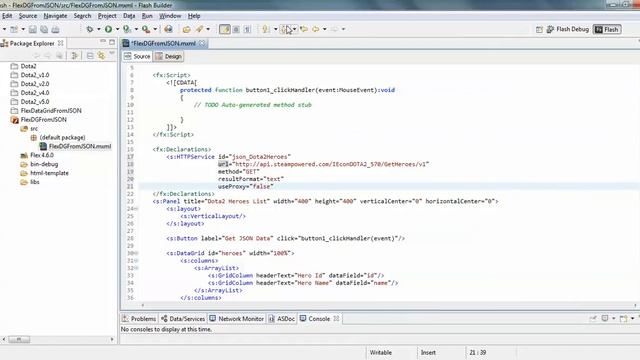This screenshot has height=360, width=640.
Task: Open the Debug configurations dropdown arrow
Action: pyautogui.click(x=99, y=29)
